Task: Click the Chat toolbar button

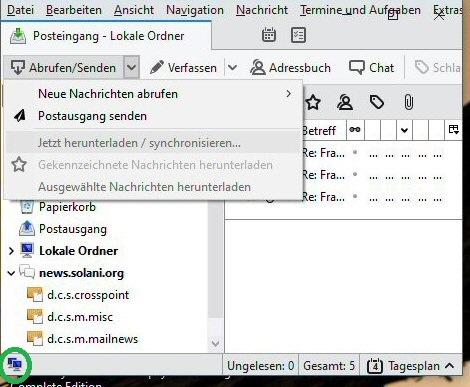Action: [x=371, y=68]
